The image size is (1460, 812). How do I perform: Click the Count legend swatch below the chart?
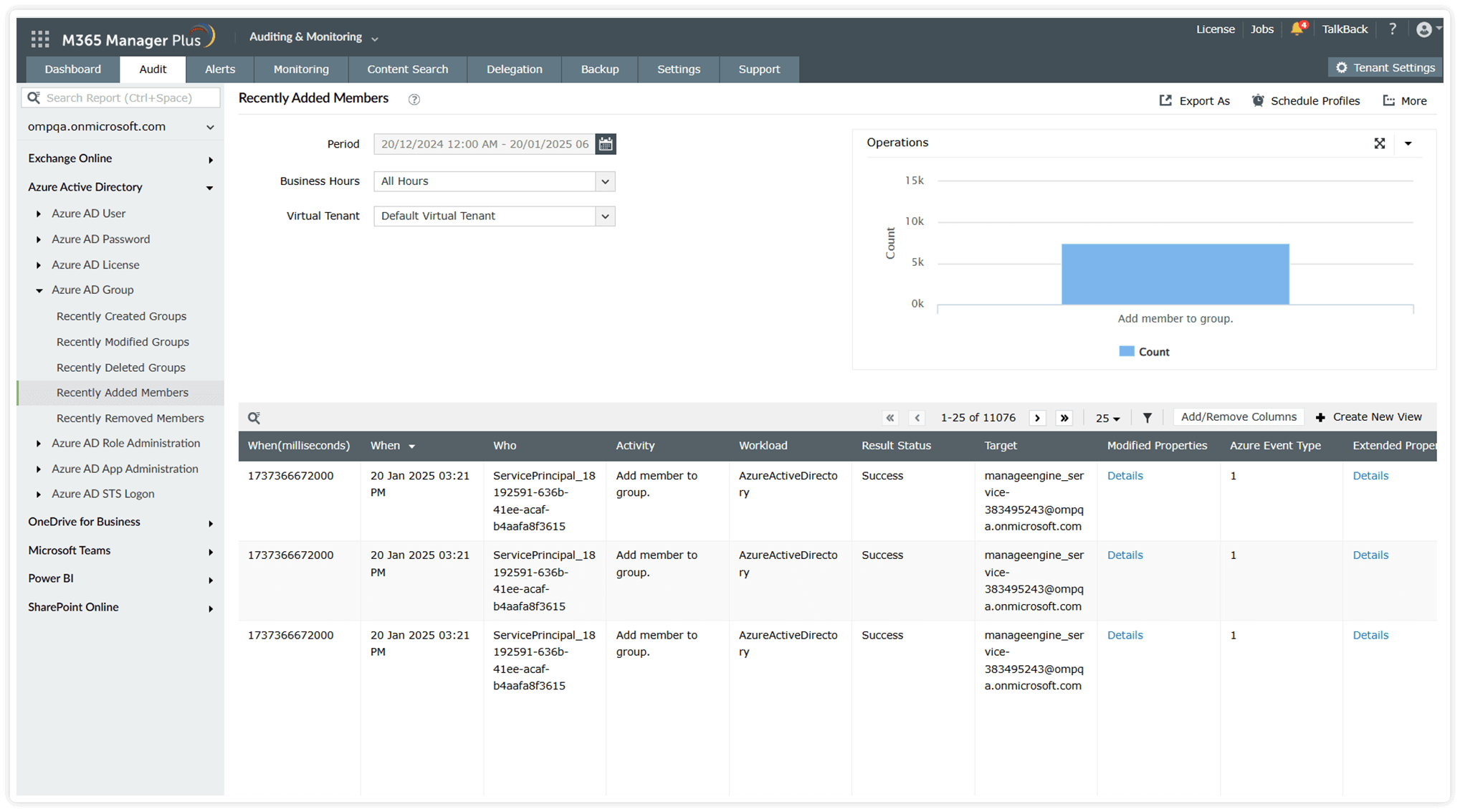click(1127, 351)
